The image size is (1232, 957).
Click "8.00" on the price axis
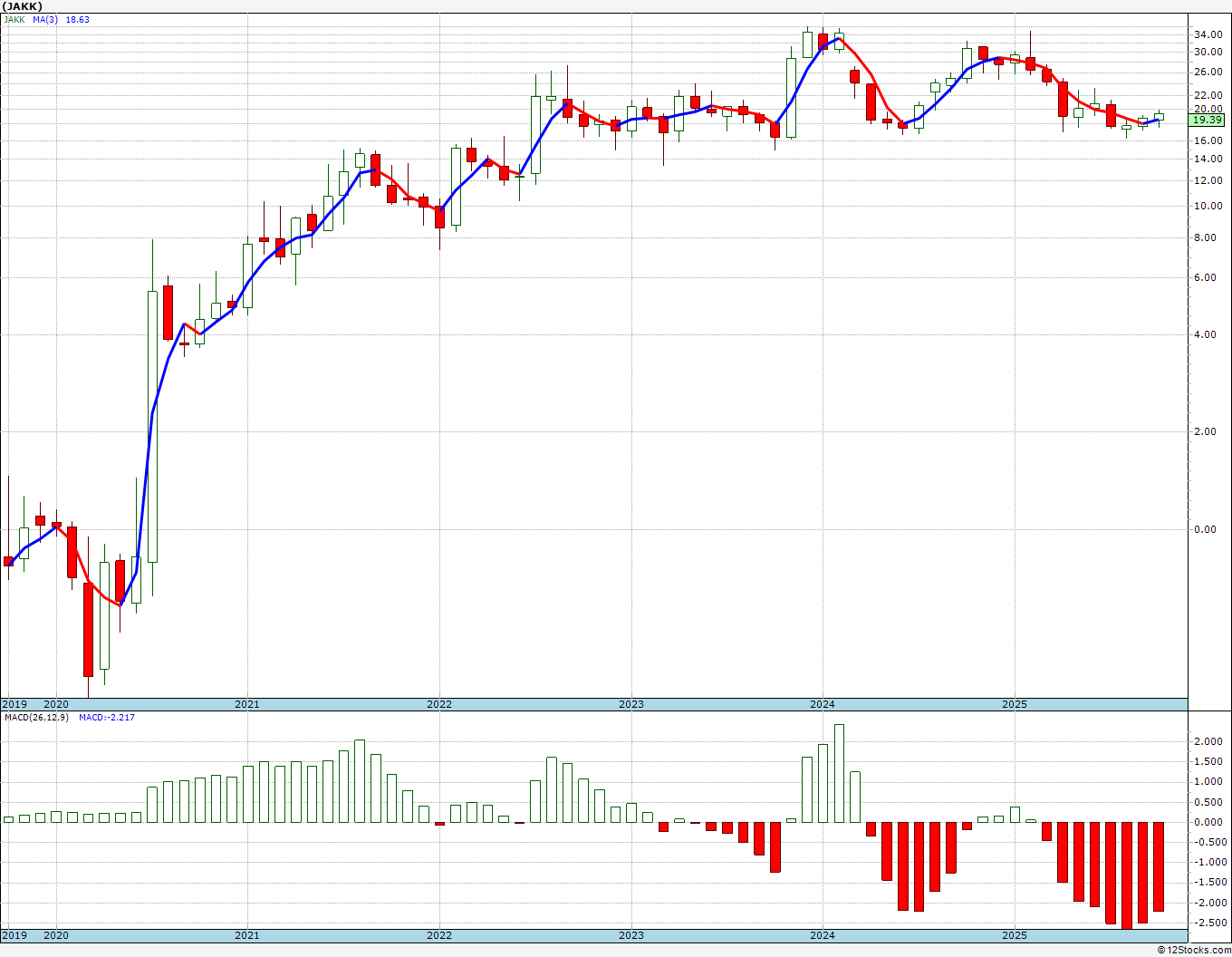(x=1206, y=237)
